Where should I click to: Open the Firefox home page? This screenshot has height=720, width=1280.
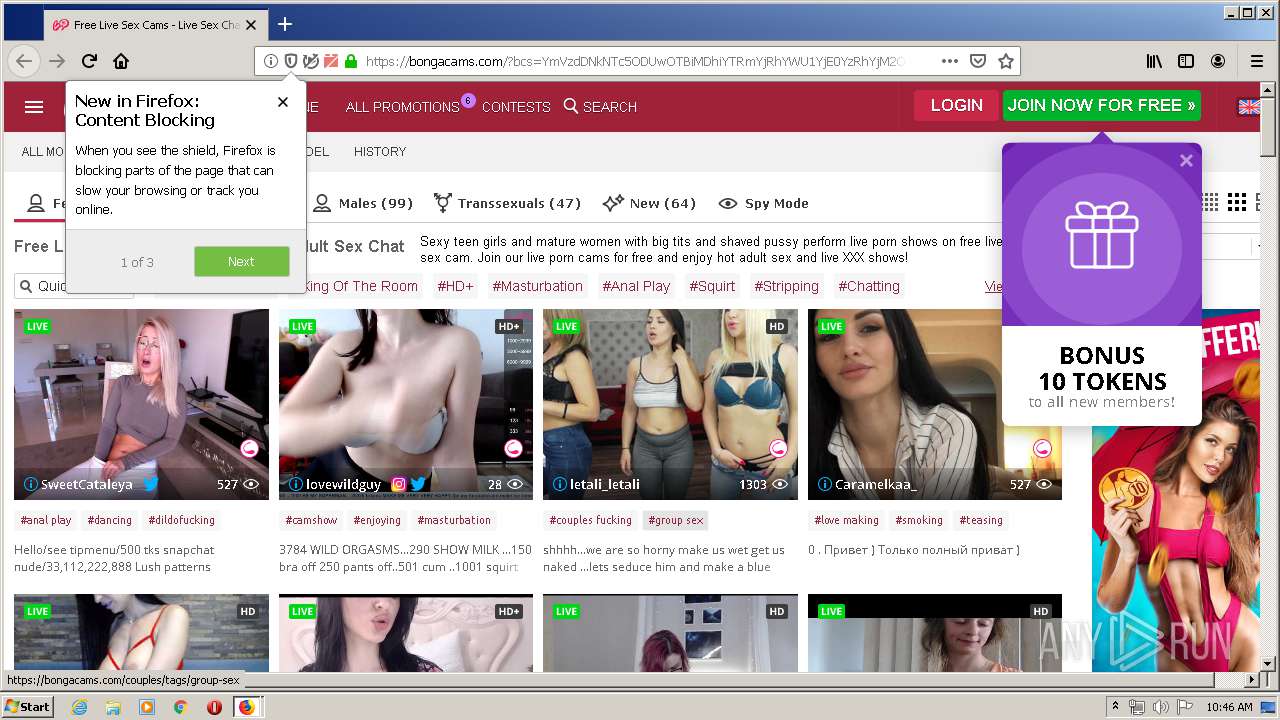point(121,61)
